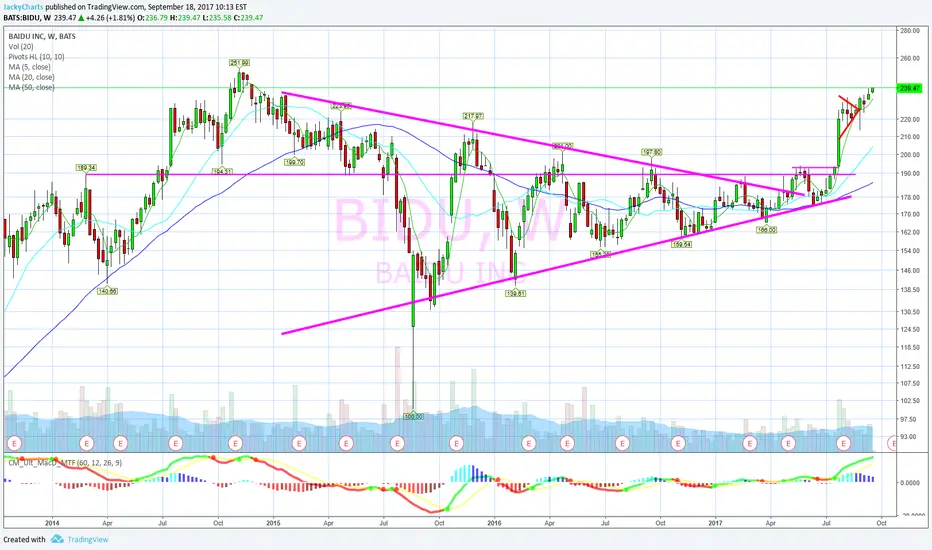This screenshot has width=932, height=550.
Task: Click the earnings E marker below the 100.00 label
Action: coord(397,443)
